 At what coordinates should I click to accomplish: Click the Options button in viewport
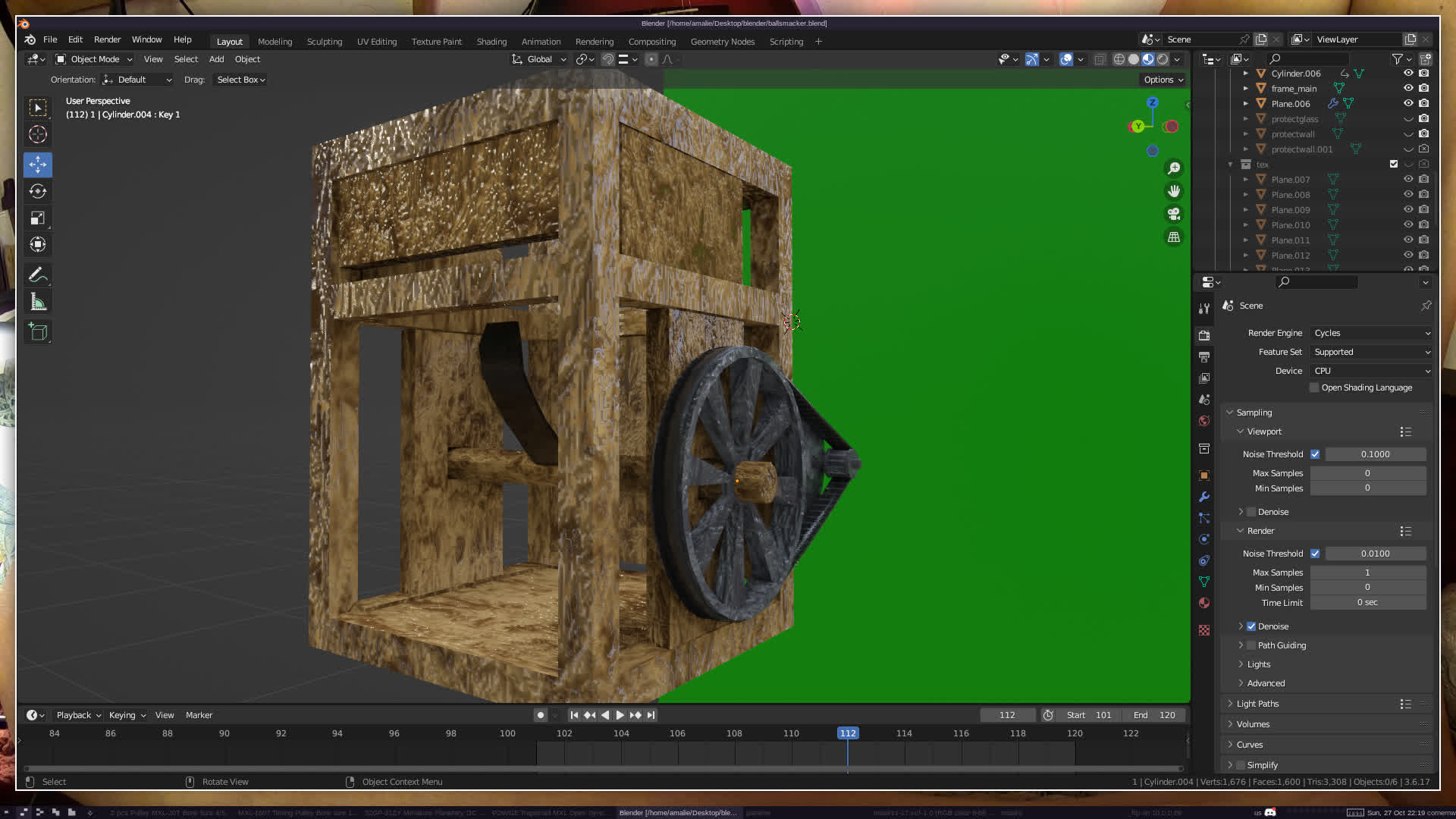[x=1163, y=80]
